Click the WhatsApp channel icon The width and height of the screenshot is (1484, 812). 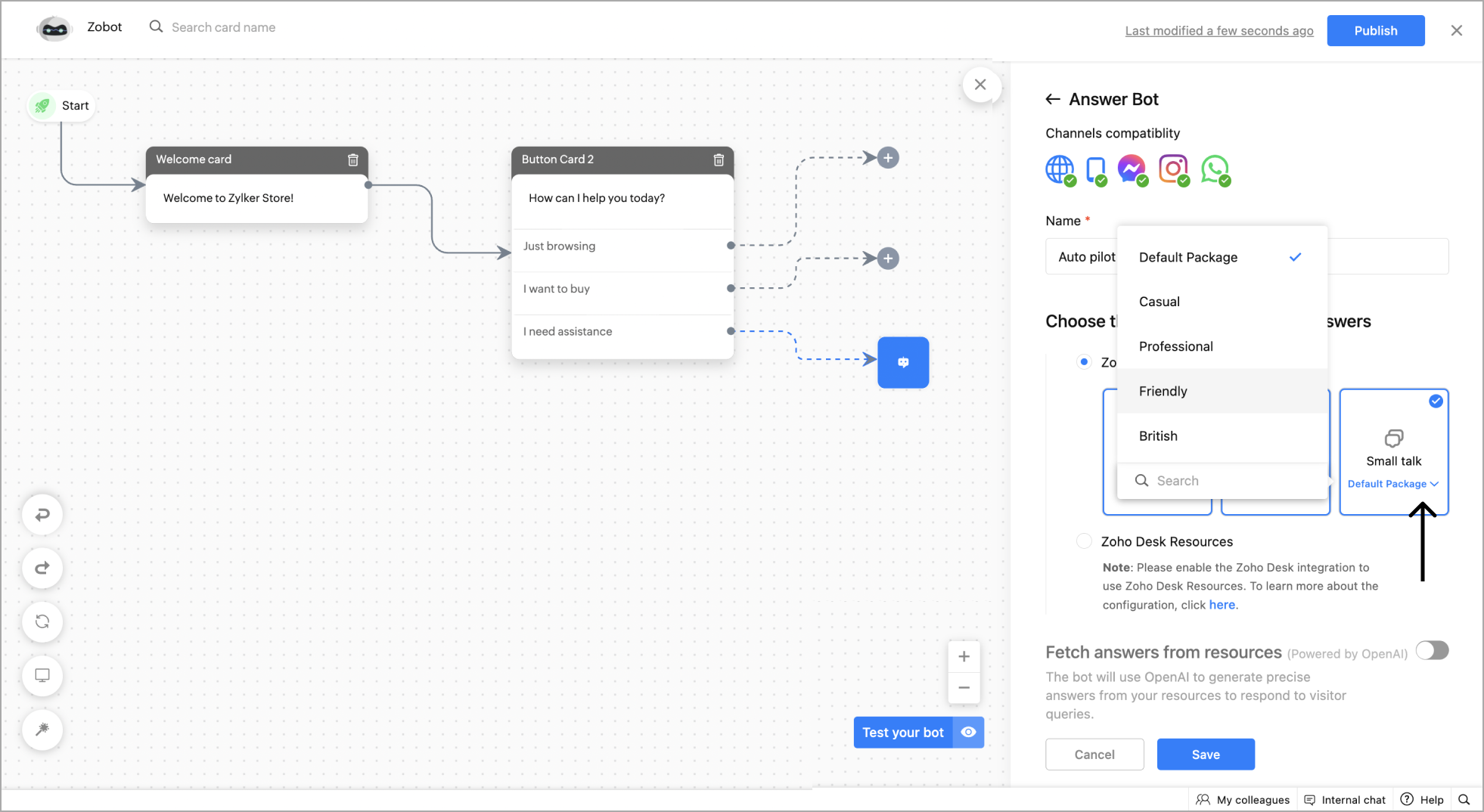tap(1215, 170)
